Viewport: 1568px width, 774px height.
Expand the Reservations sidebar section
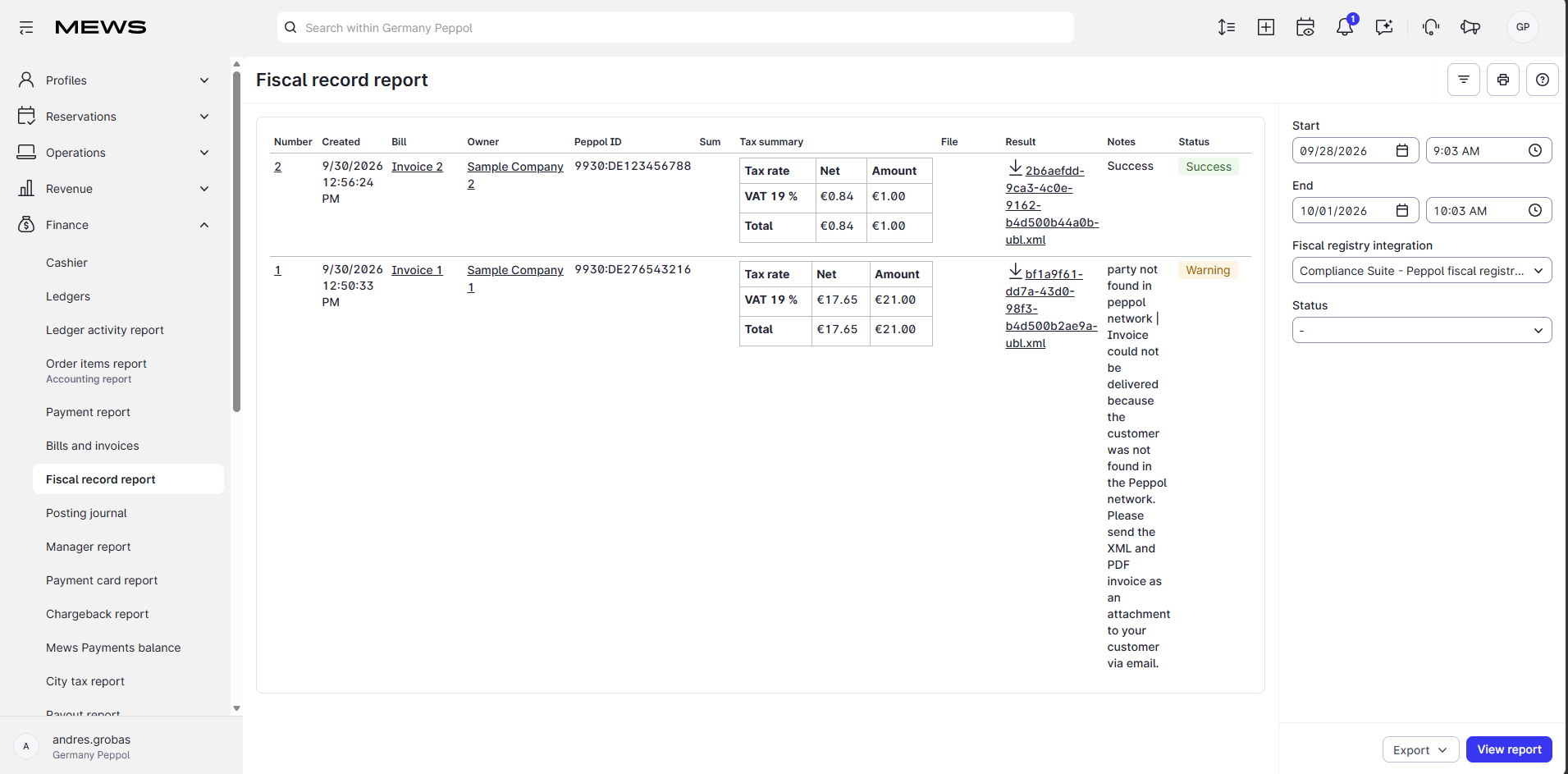[x=113, y=117]
